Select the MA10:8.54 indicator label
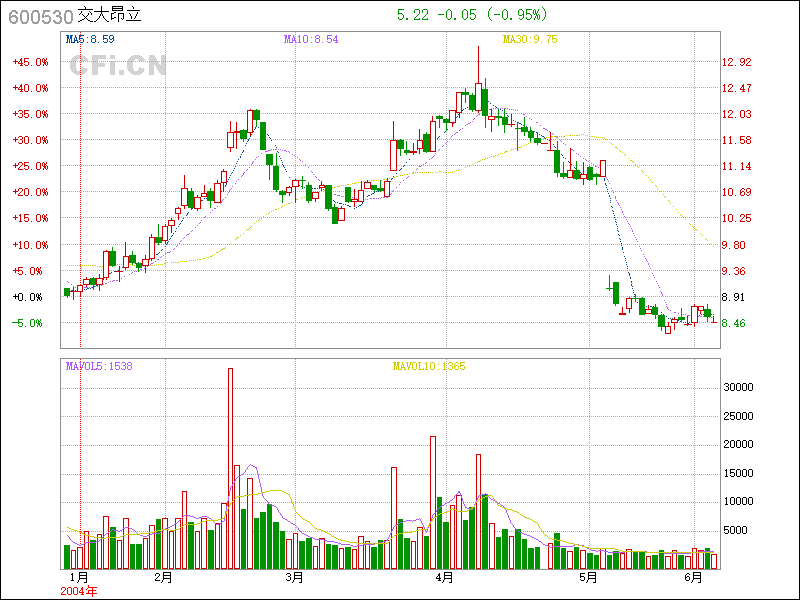Image resolution: width=800 pixels, height=600 pixels. (311, 39)
